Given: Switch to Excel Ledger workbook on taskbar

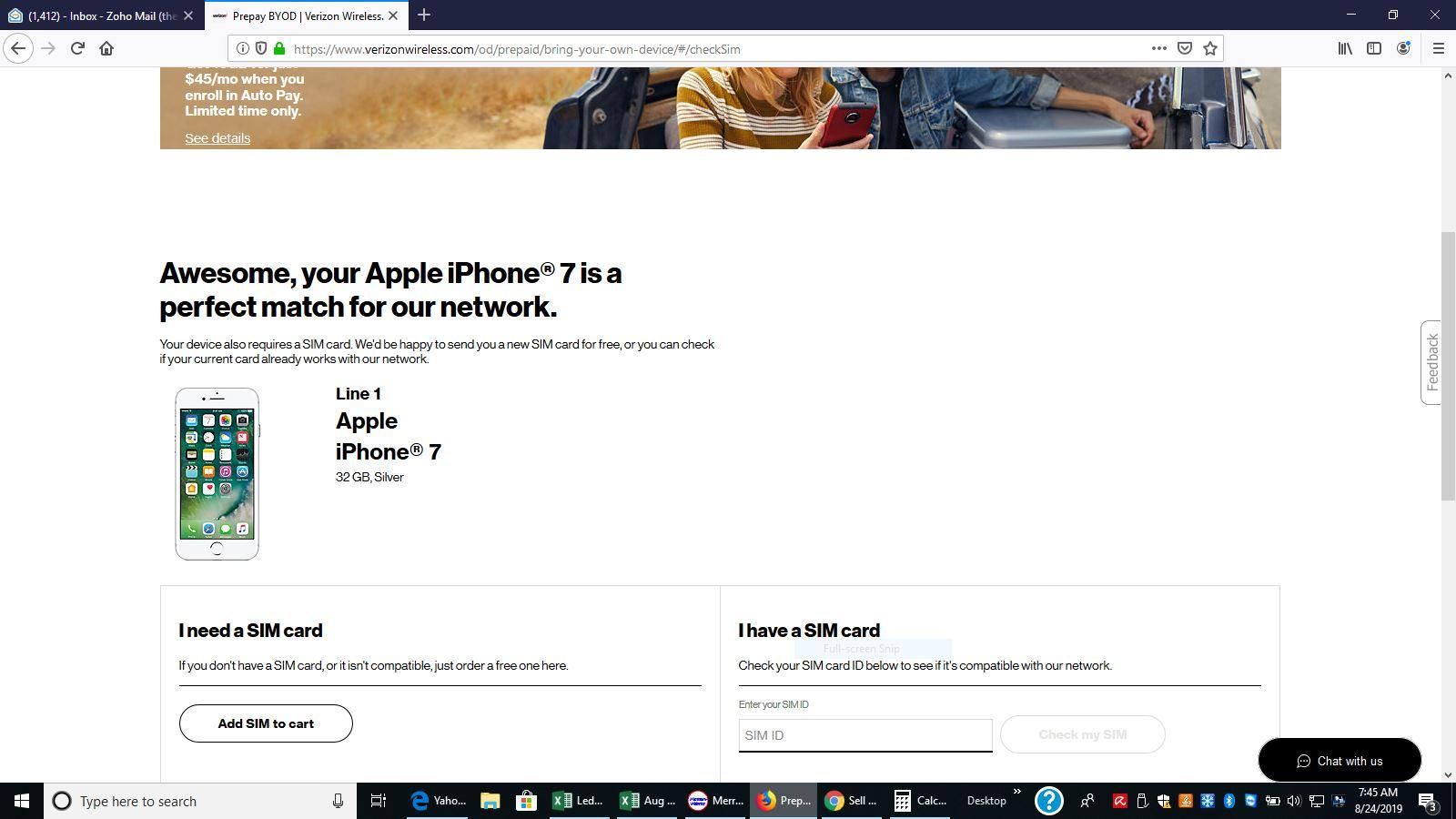Looking at the screenshot, I should coord(579,801).
